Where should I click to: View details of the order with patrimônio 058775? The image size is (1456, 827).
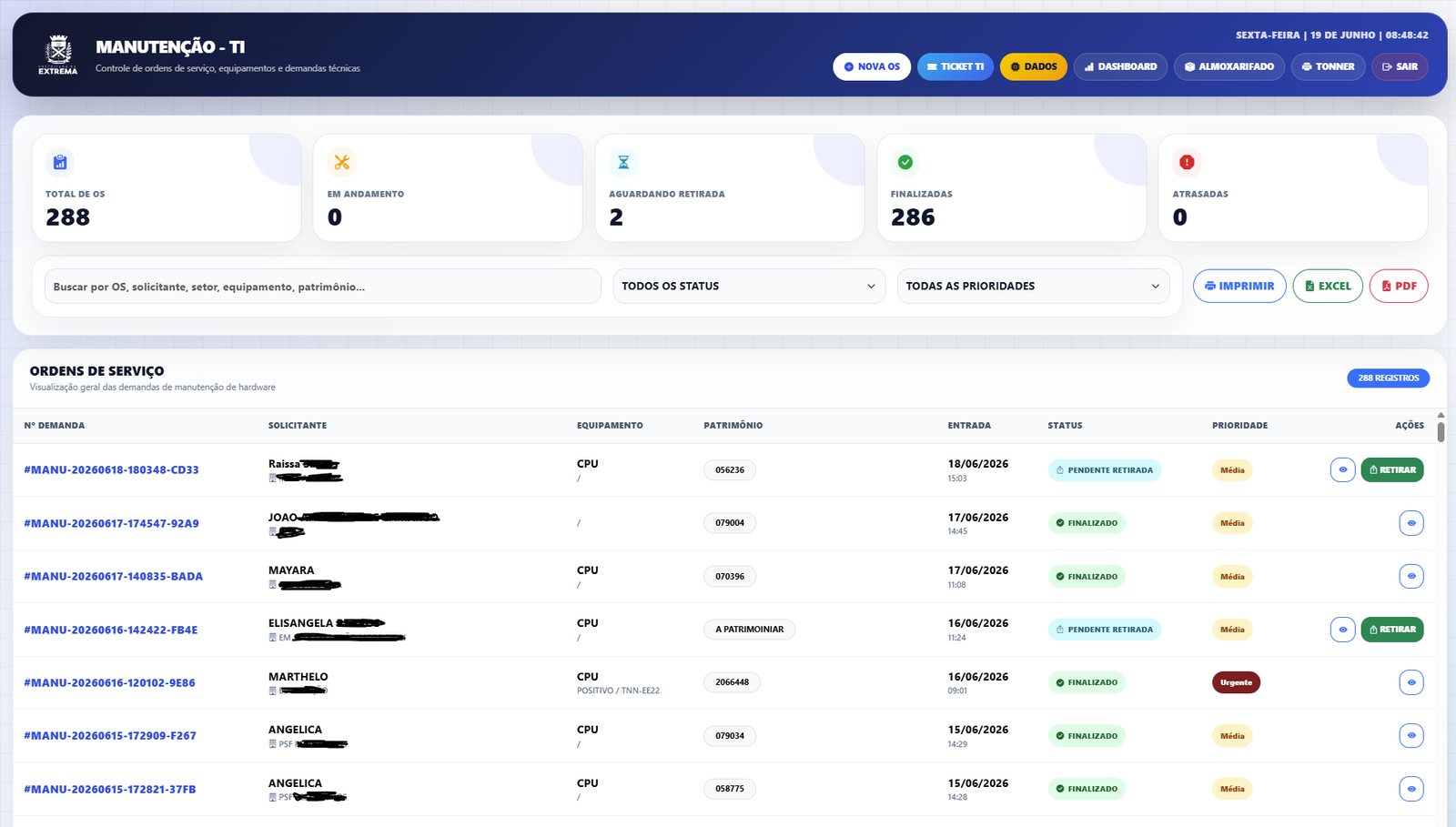point(1411,789)
